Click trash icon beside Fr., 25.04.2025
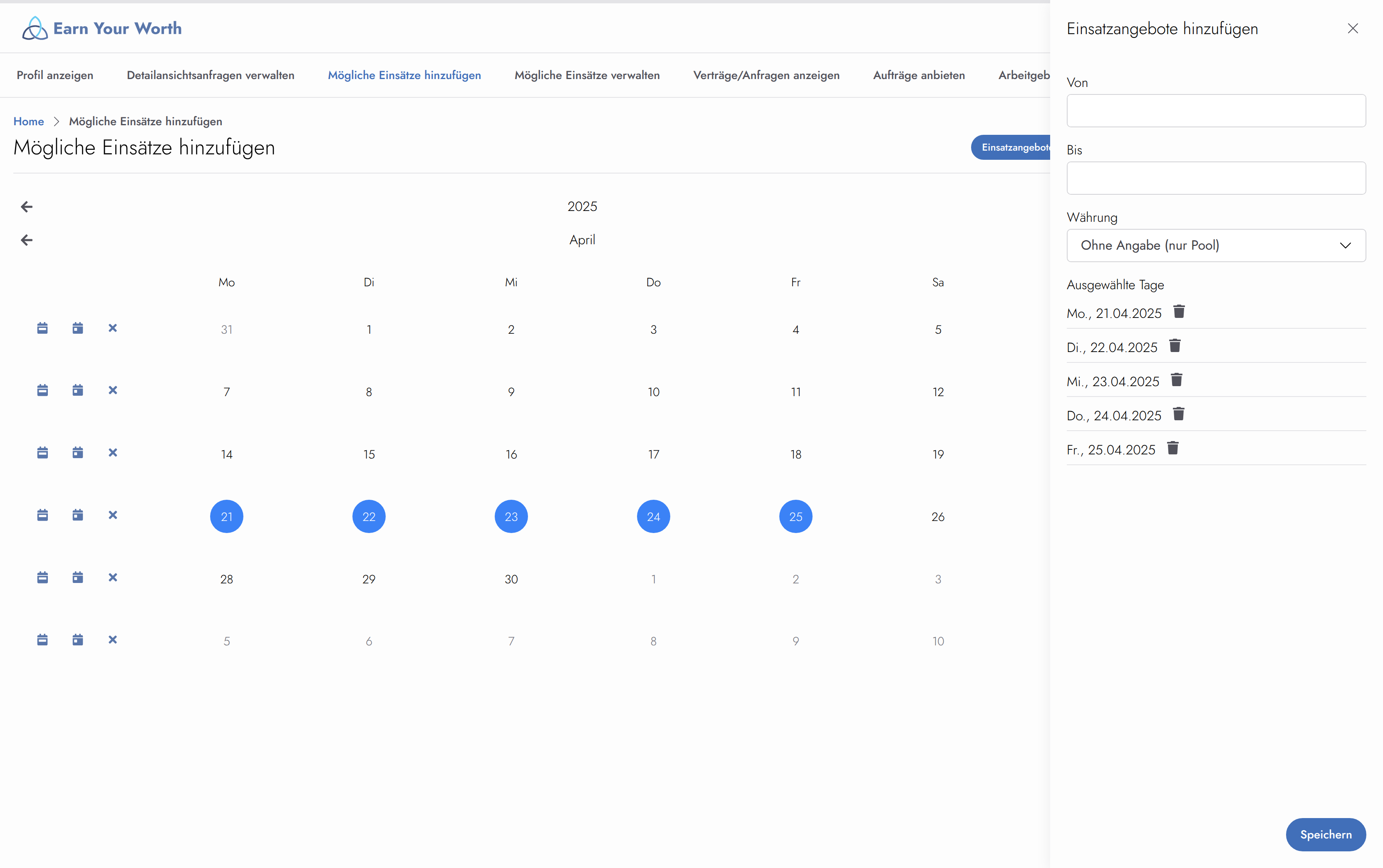The width and height of the screenshot is (1383, 868). coord(1172,448)
